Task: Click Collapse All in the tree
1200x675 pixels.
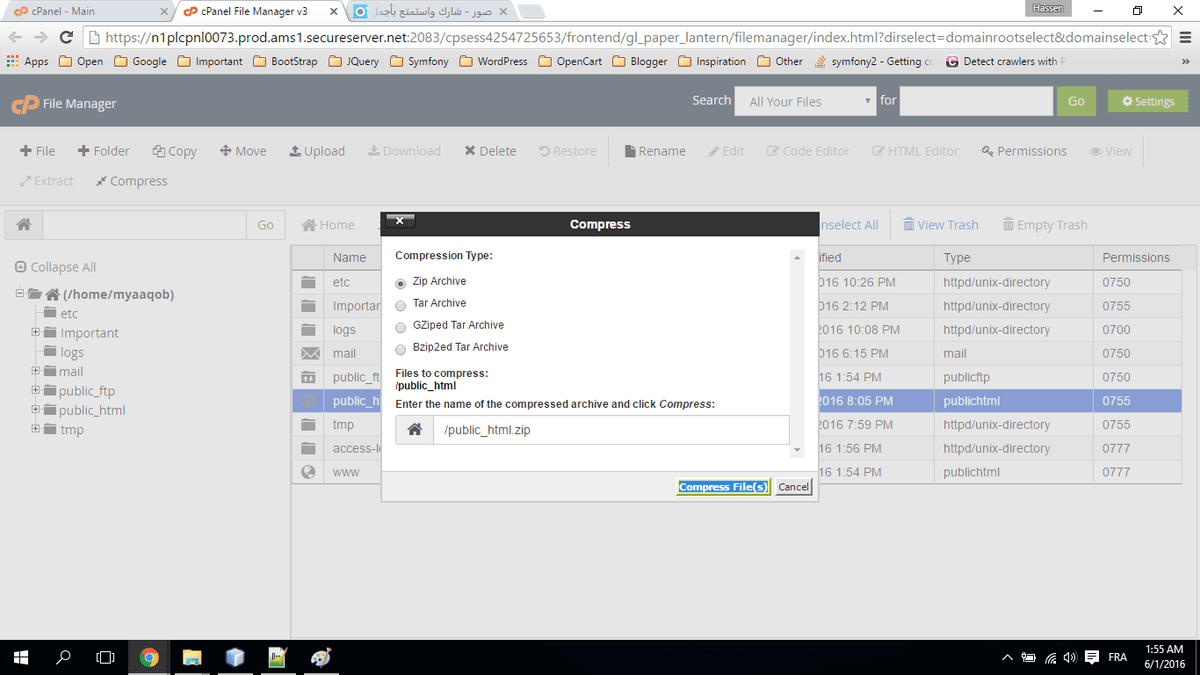Action: pyautogui.click(x=56, y=267)
